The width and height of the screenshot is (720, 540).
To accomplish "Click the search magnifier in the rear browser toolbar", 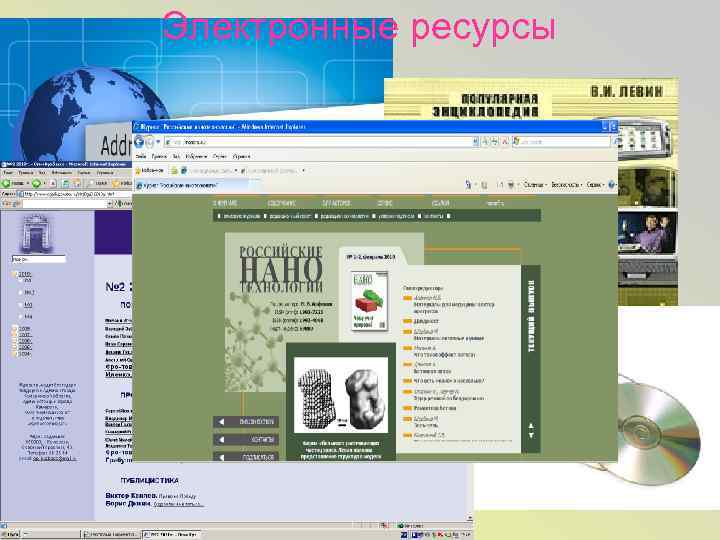I will (x=91, y=183).
